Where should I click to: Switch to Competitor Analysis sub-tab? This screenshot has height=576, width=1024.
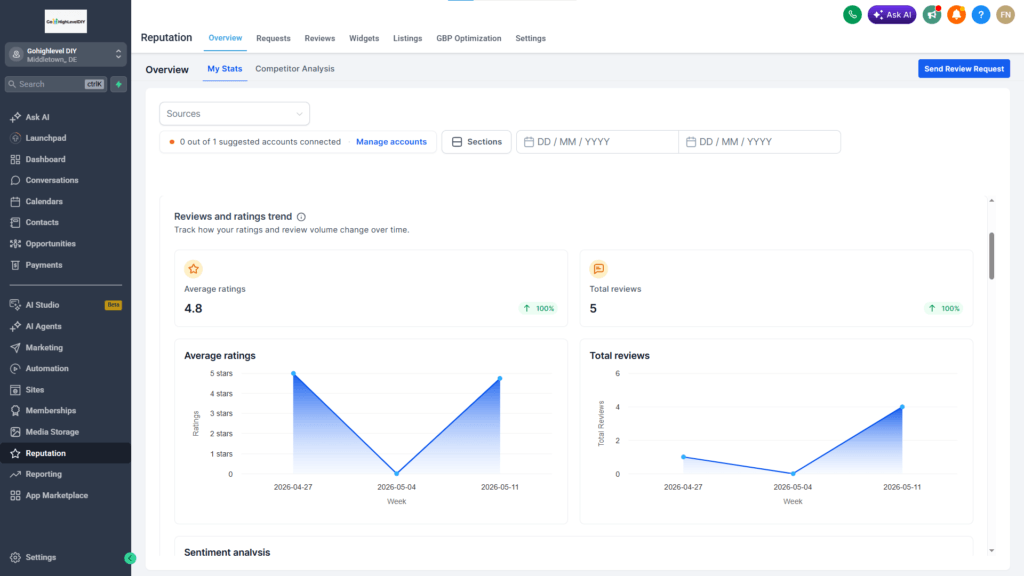click(x=295, y=69)
